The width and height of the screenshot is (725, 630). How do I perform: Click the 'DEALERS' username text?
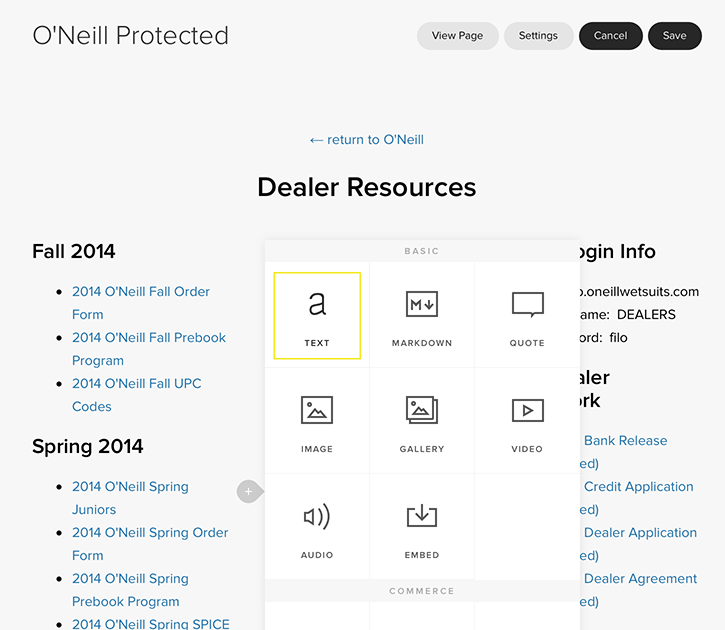(646, 315)
